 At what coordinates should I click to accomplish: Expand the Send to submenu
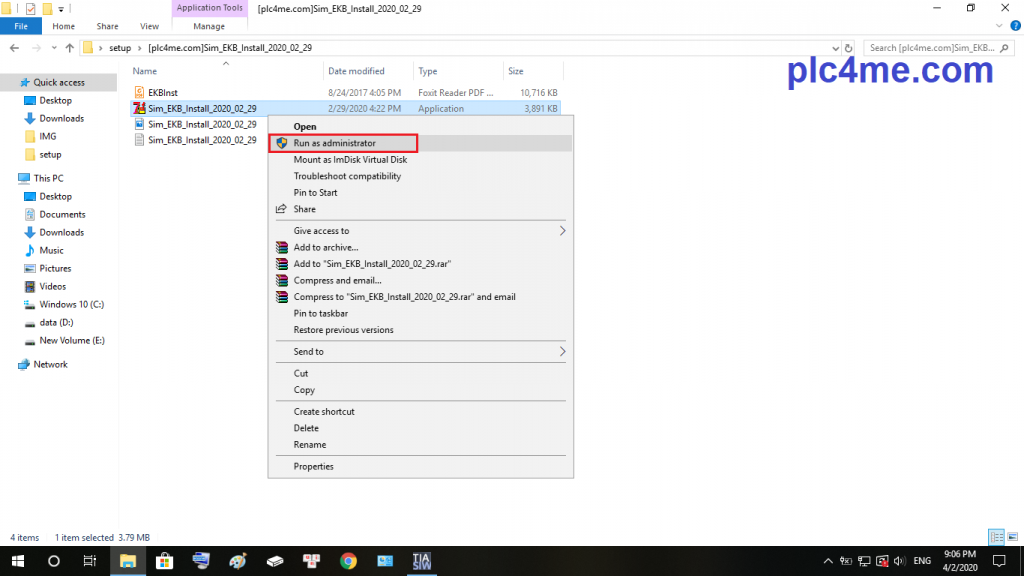(x=562, y=352)
